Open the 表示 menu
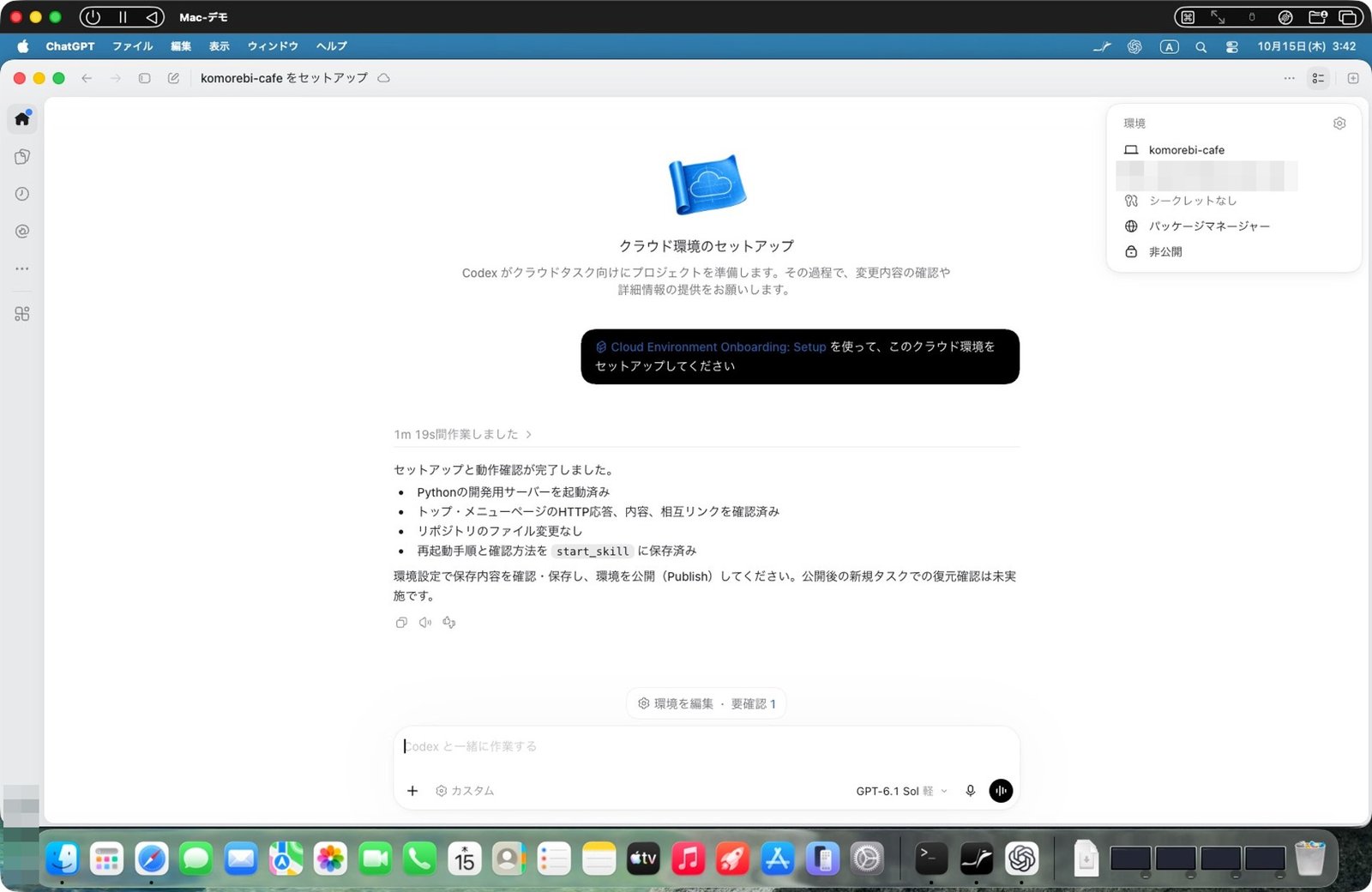 [220, 46]
